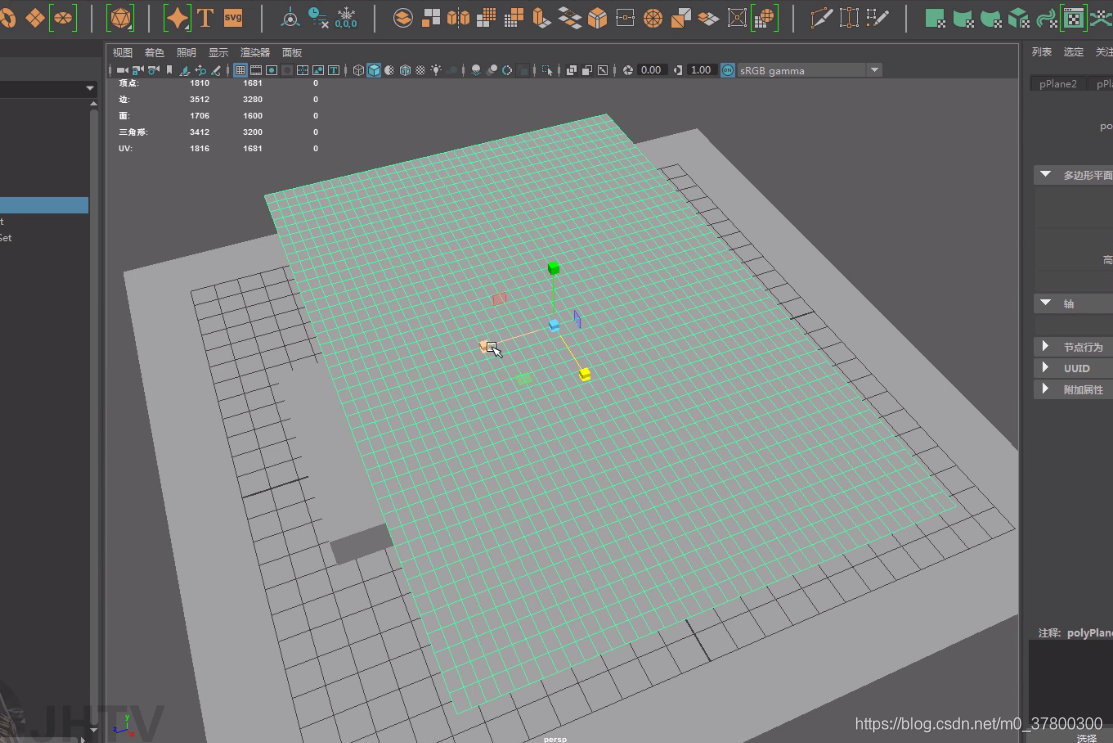Switch to the pPlane2 tab

pyautogui.click(x=1058, y=84)
